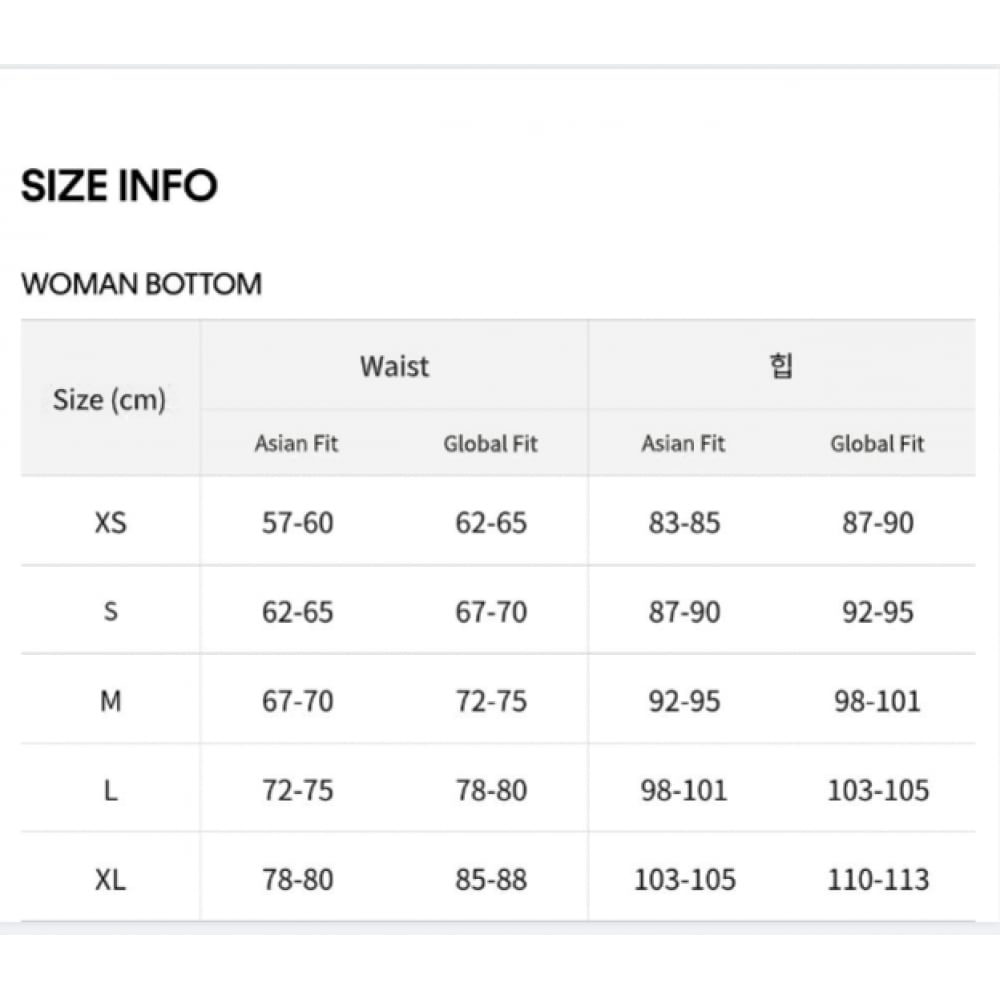This screenshot has width=1000, height=1000.
Task: Select the S size row label
Action: click(110, 611)
